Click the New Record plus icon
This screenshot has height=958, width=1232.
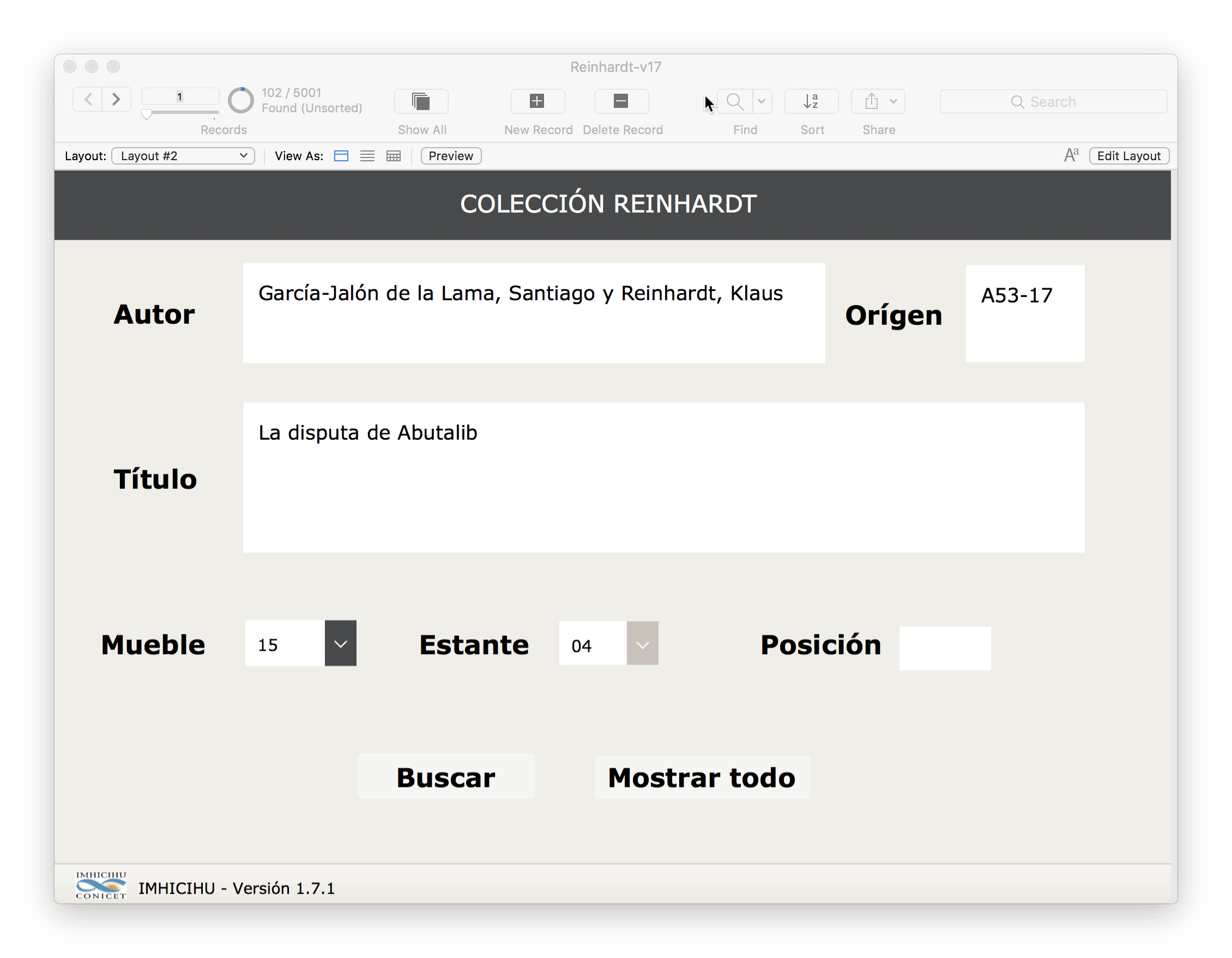coord(537,101)
